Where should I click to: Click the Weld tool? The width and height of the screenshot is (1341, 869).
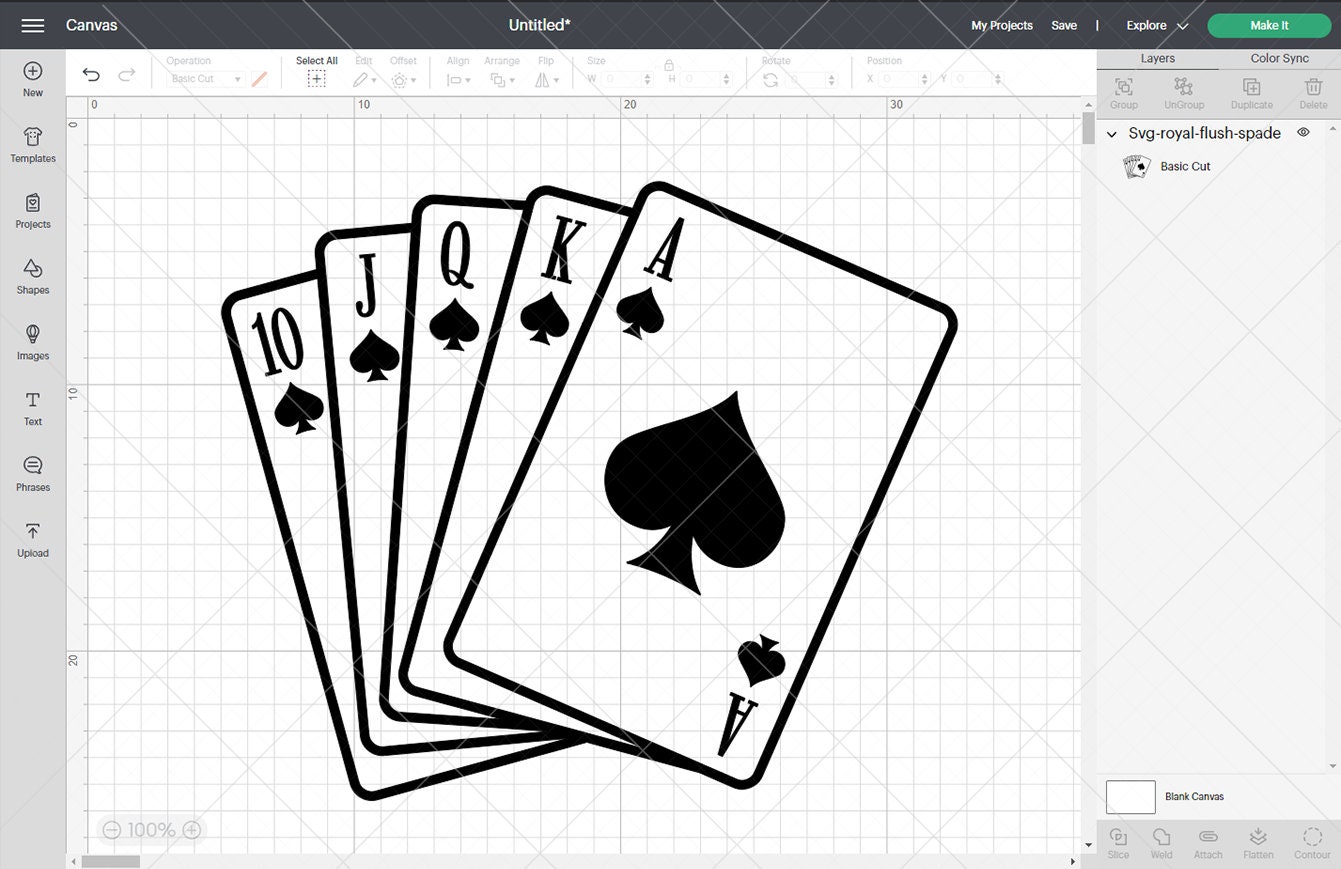point(1161,841)
